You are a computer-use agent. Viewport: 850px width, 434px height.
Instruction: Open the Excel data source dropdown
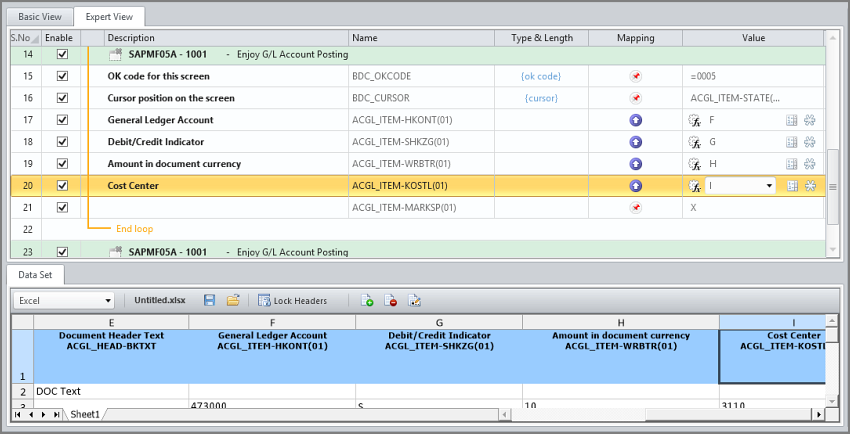pos(107,300)
